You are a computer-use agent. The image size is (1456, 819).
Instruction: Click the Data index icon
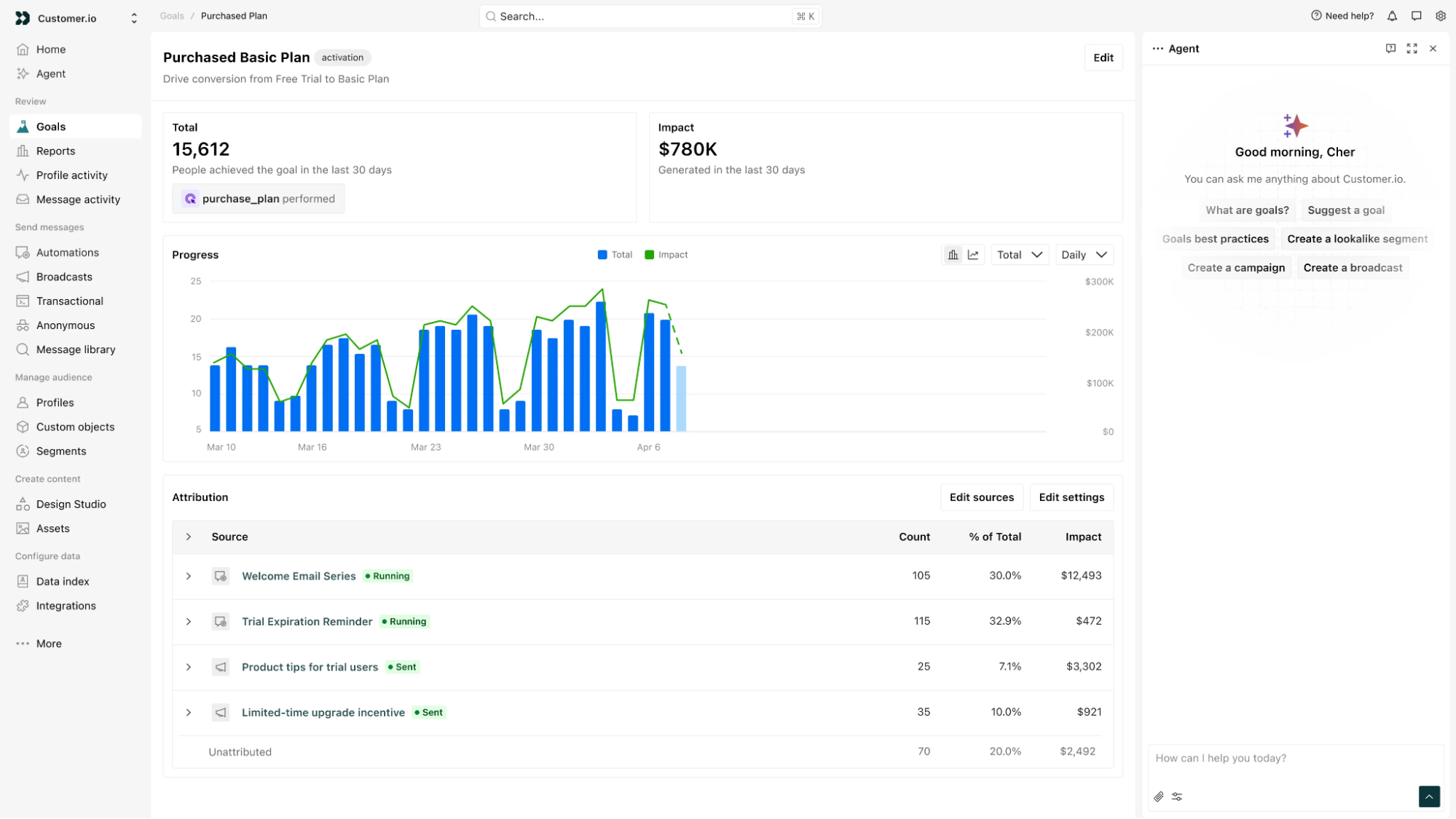23,582
